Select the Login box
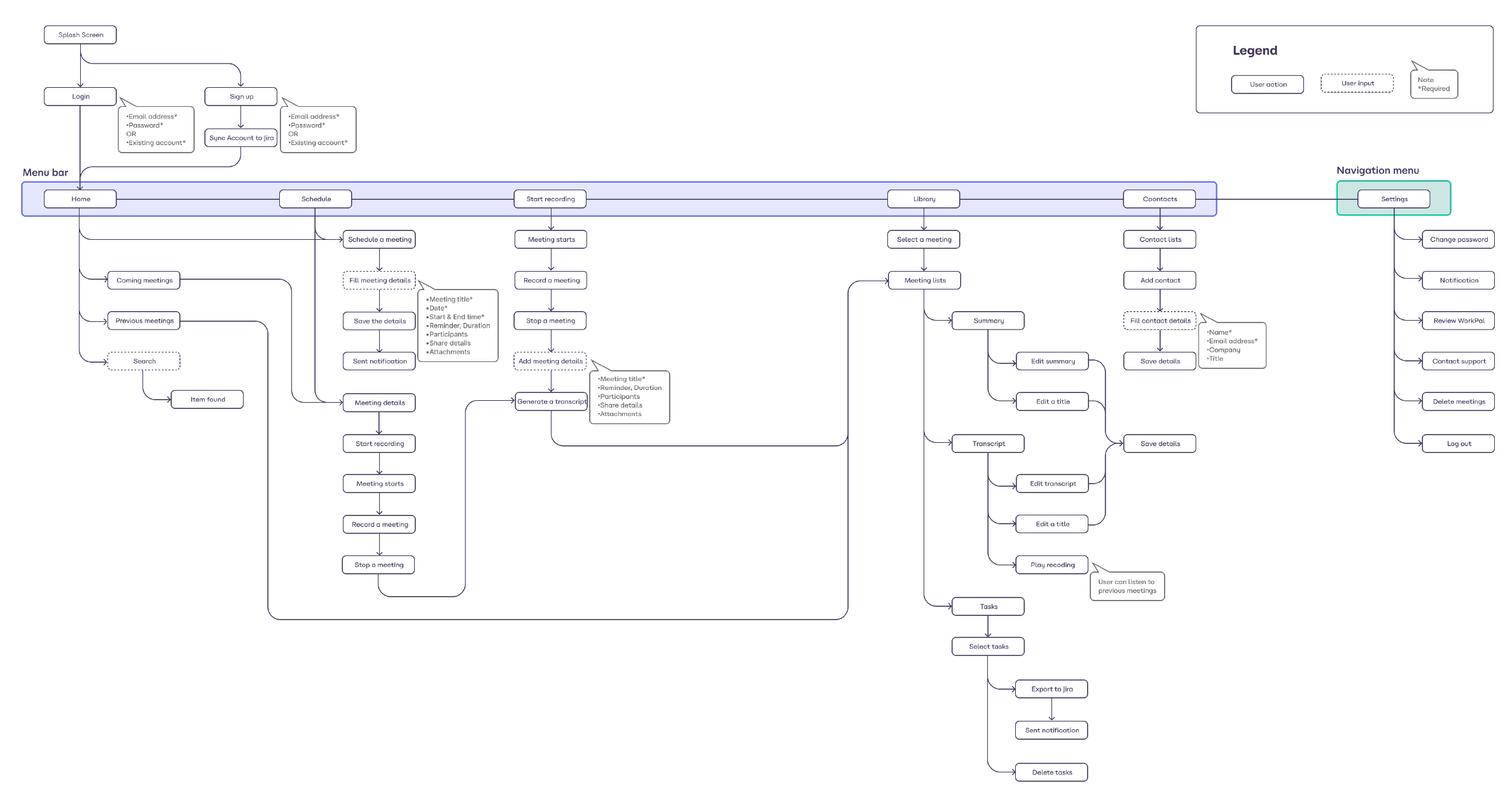1512x801 pixels. 80,96
